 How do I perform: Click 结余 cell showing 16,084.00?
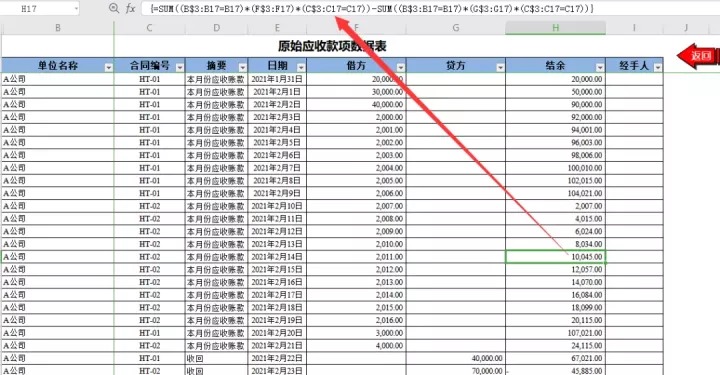556,295
